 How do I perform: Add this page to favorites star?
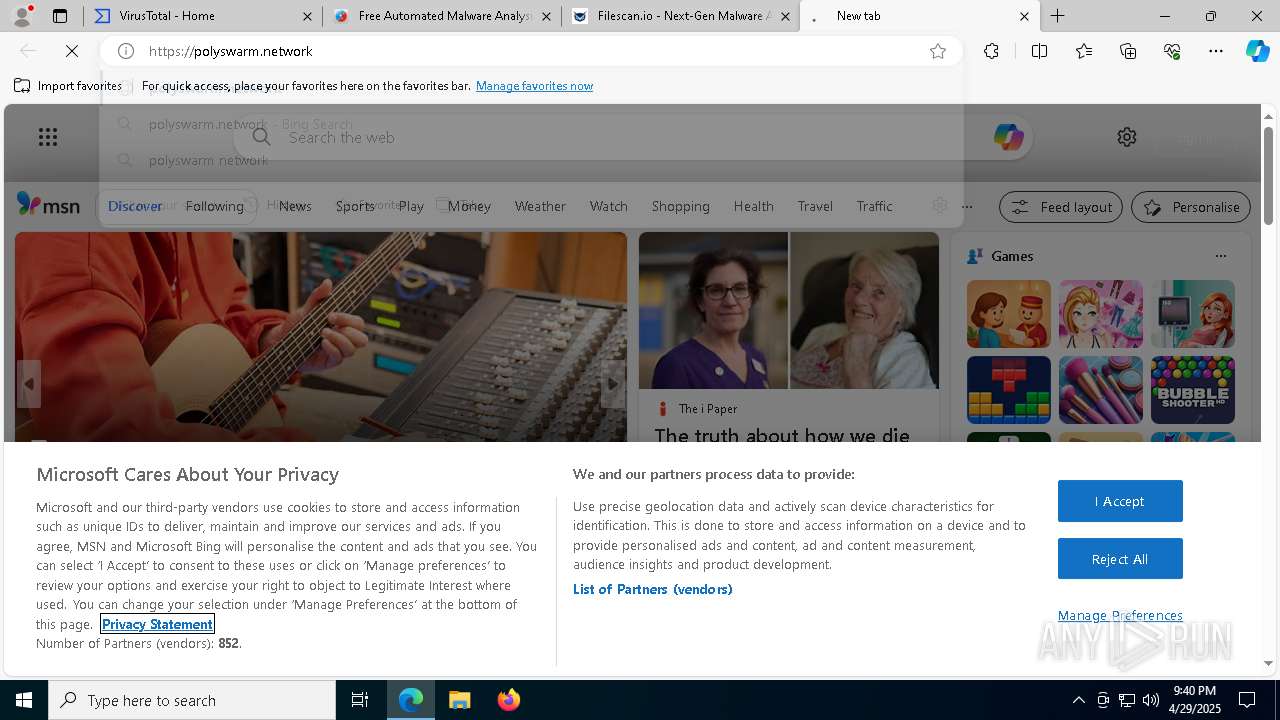[x=938, y=51]
